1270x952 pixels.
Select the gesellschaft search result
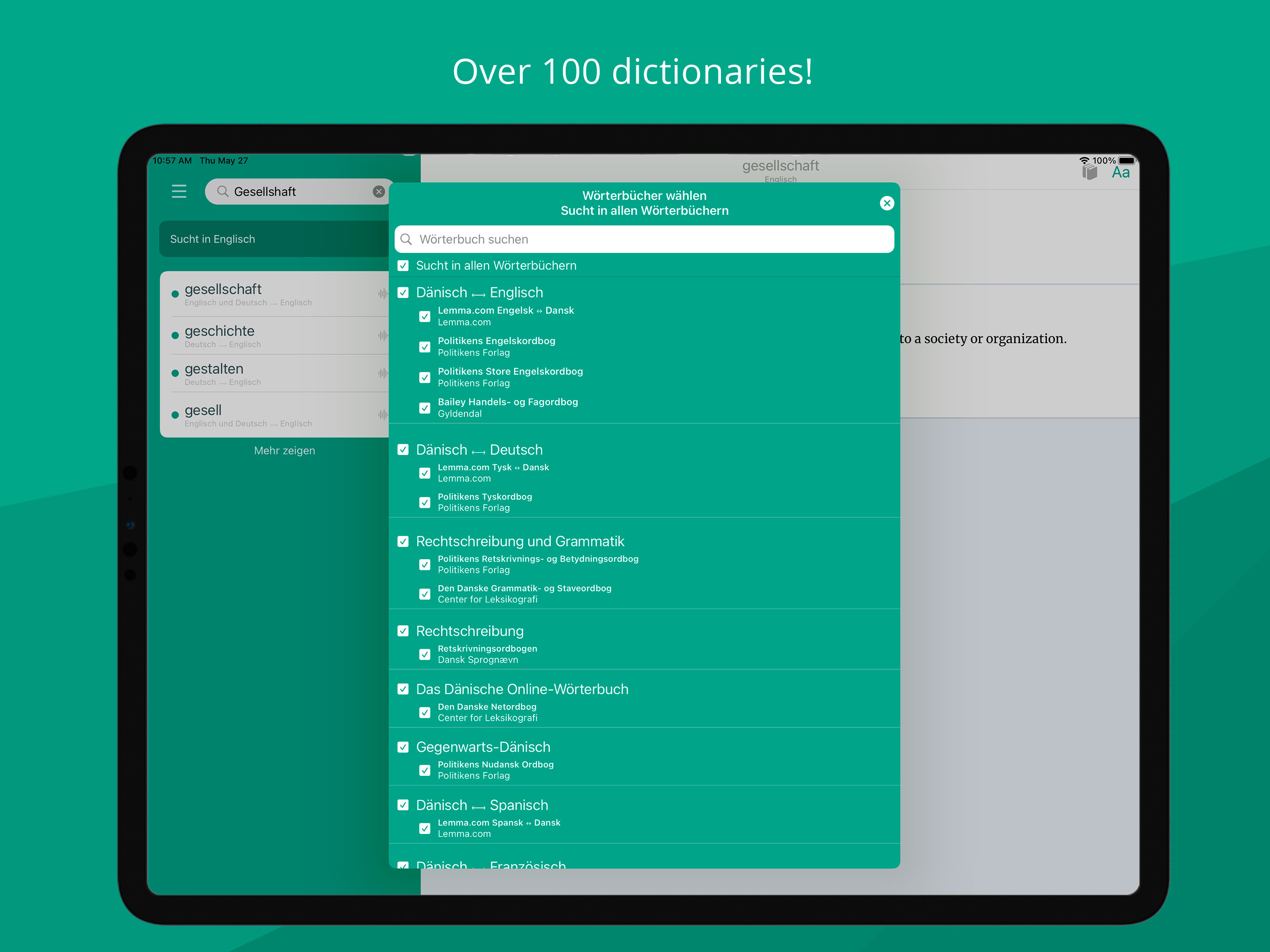coord(274,294)
